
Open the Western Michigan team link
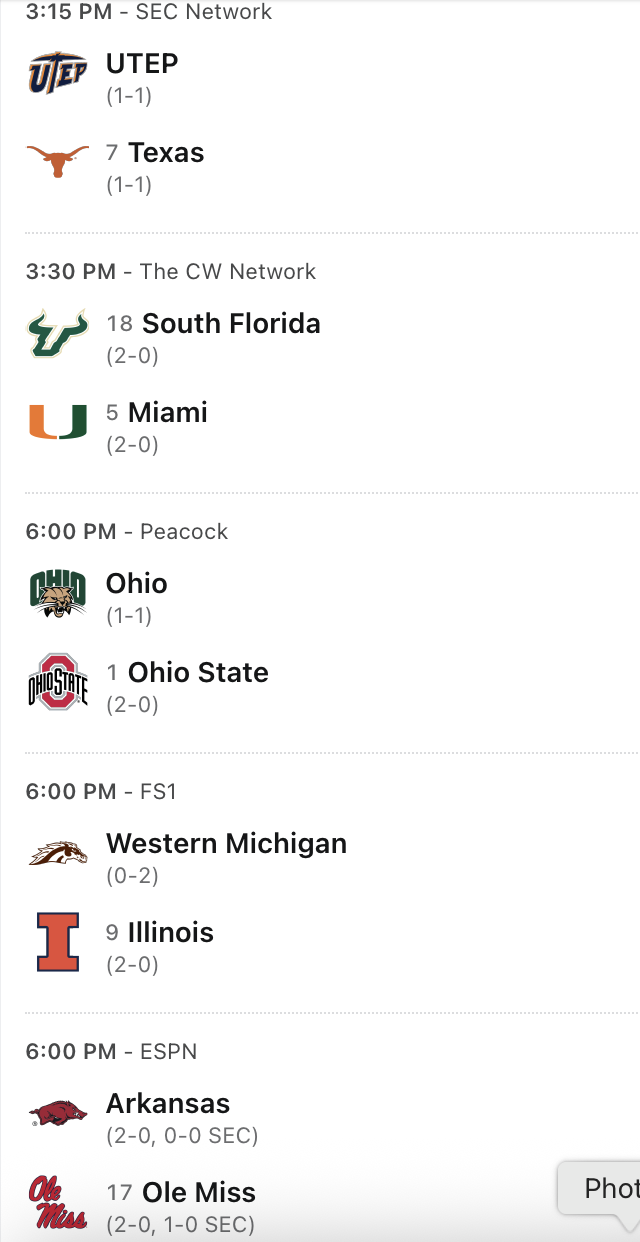pos(226,844)
